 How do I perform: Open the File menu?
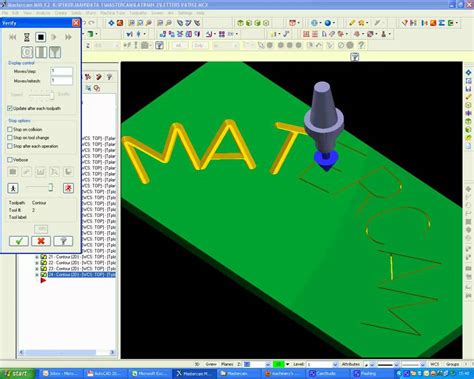pos(5,13)
